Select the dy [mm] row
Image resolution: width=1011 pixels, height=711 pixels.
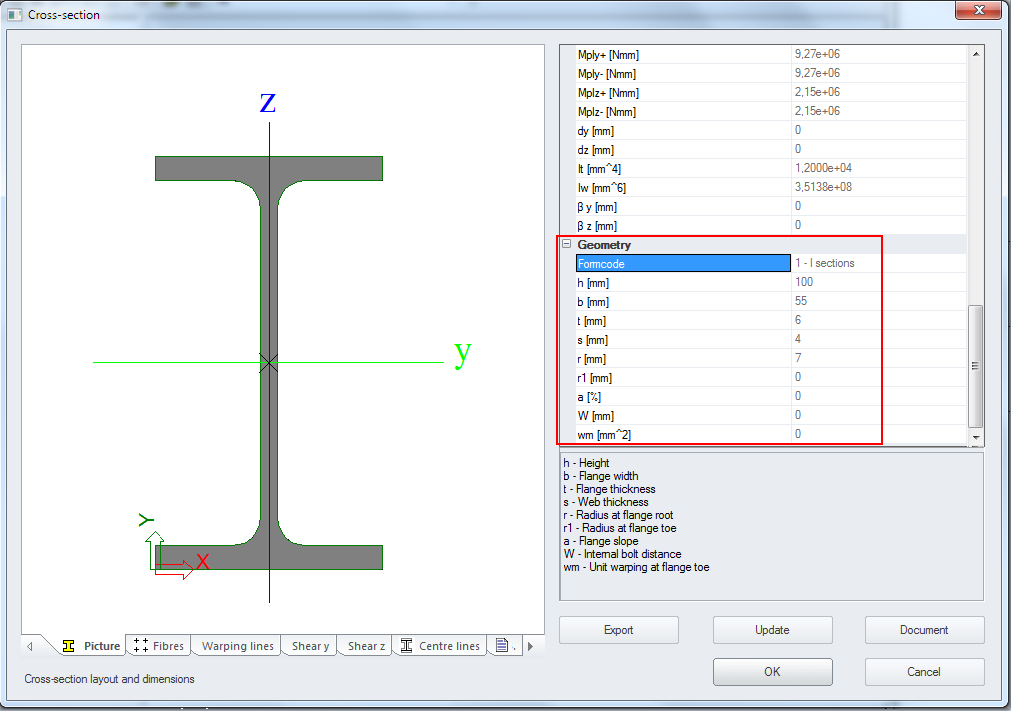pyautogui.click(x=771, y=130)
